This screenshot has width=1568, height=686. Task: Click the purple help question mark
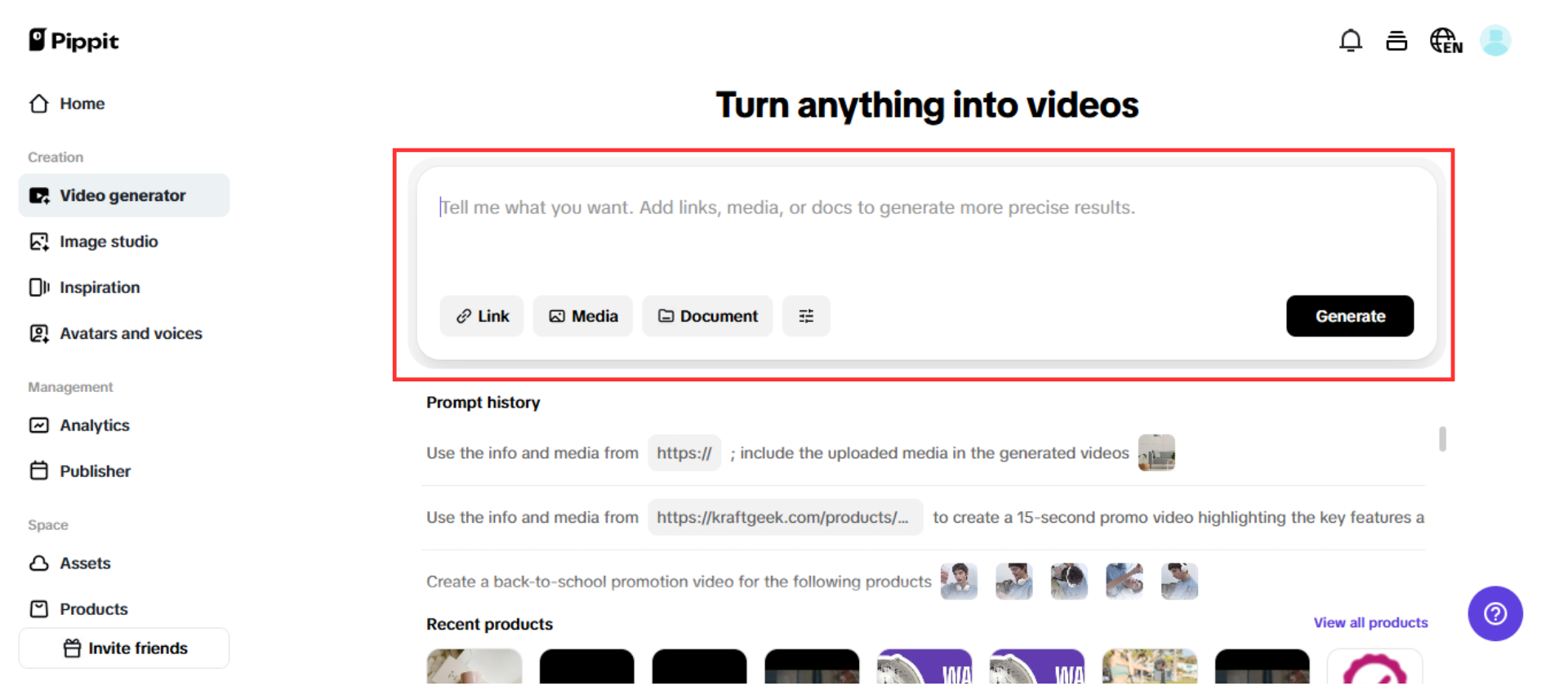pyautogui.click(x=1494, y=613)
